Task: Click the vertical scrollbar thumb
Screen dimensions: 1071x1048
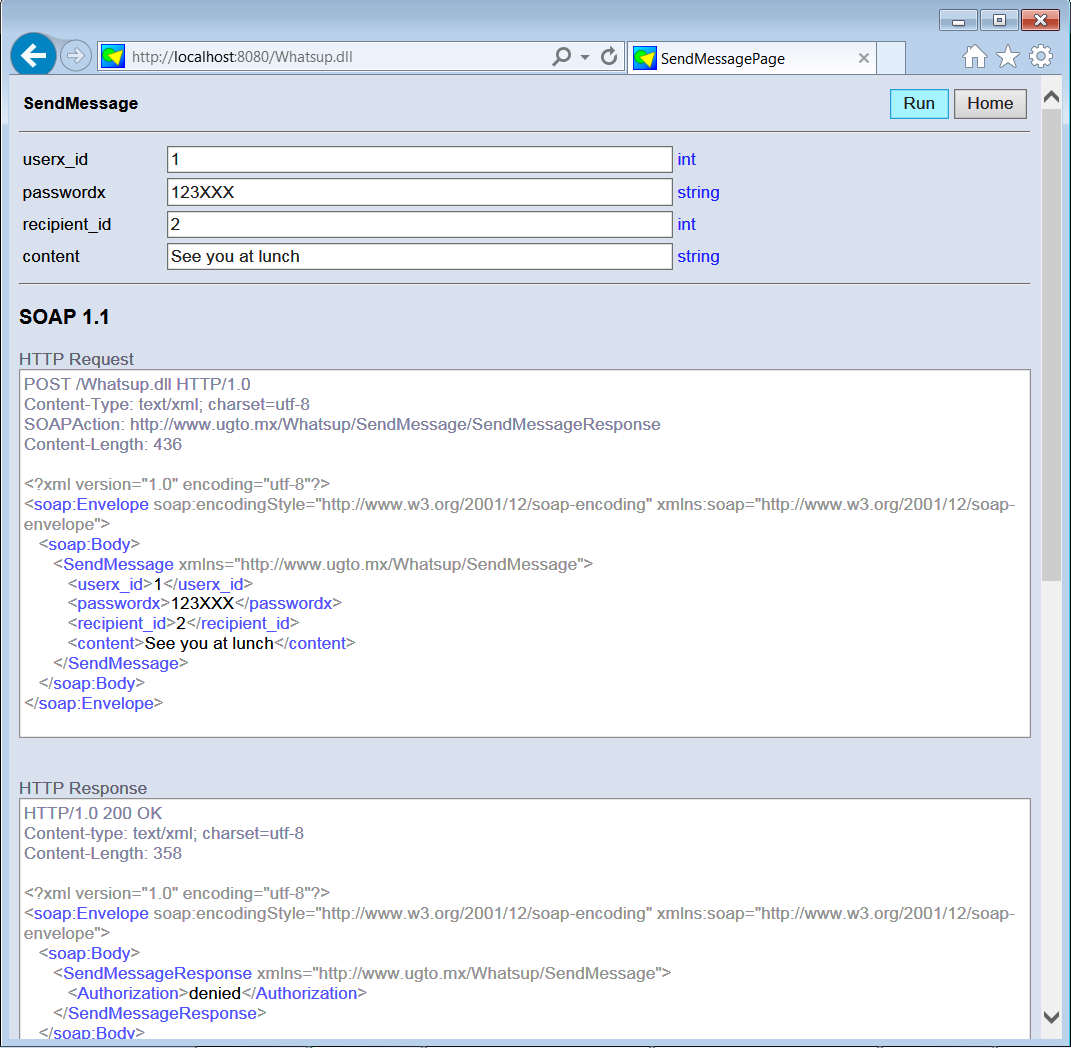Action: (x=1052, y=345)
